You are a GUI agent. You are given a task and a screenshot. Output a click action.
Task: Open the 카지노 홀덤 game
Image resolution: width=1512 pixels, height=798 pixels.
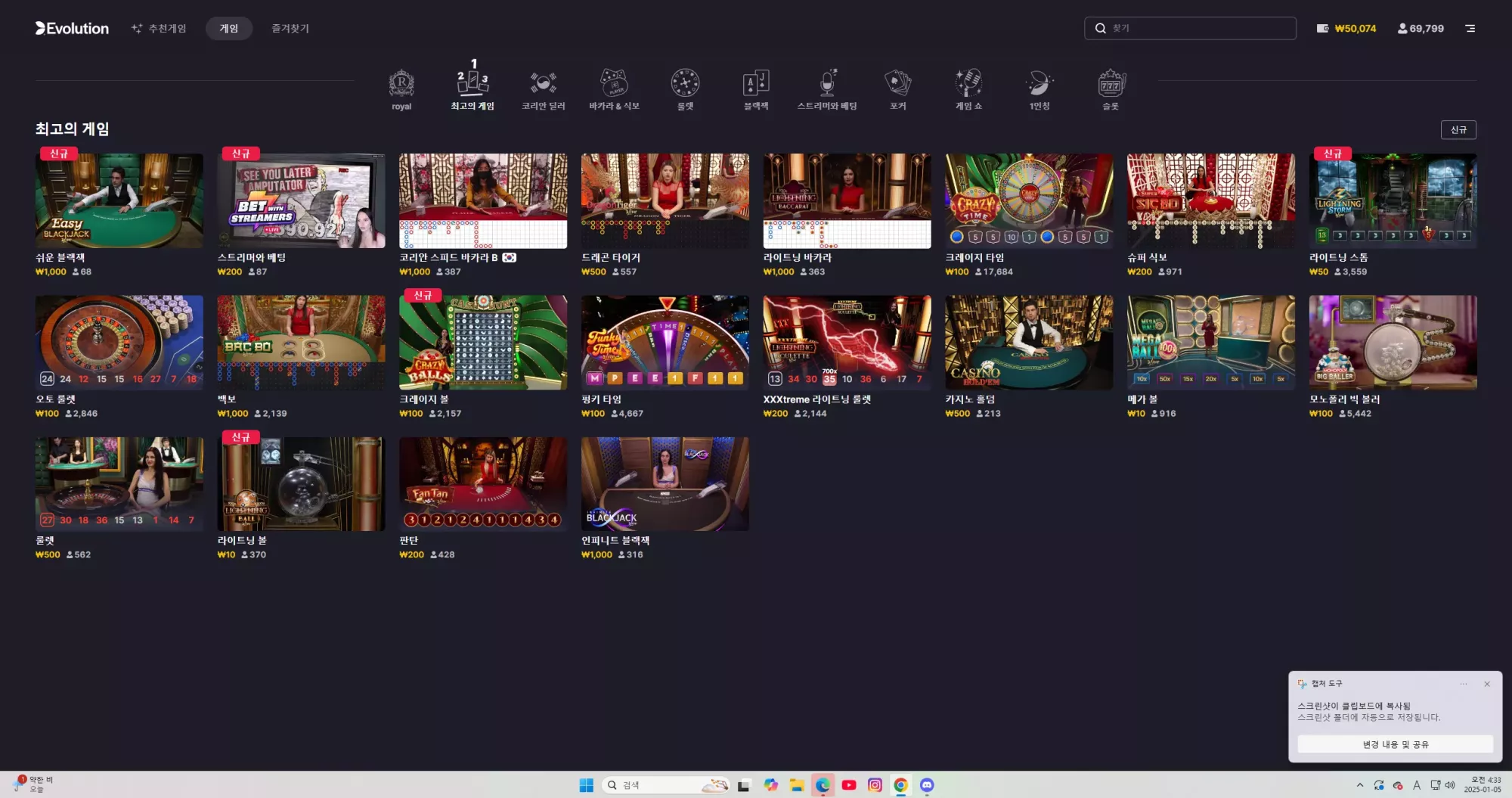pyautogui.click(x=1029, y=342)
